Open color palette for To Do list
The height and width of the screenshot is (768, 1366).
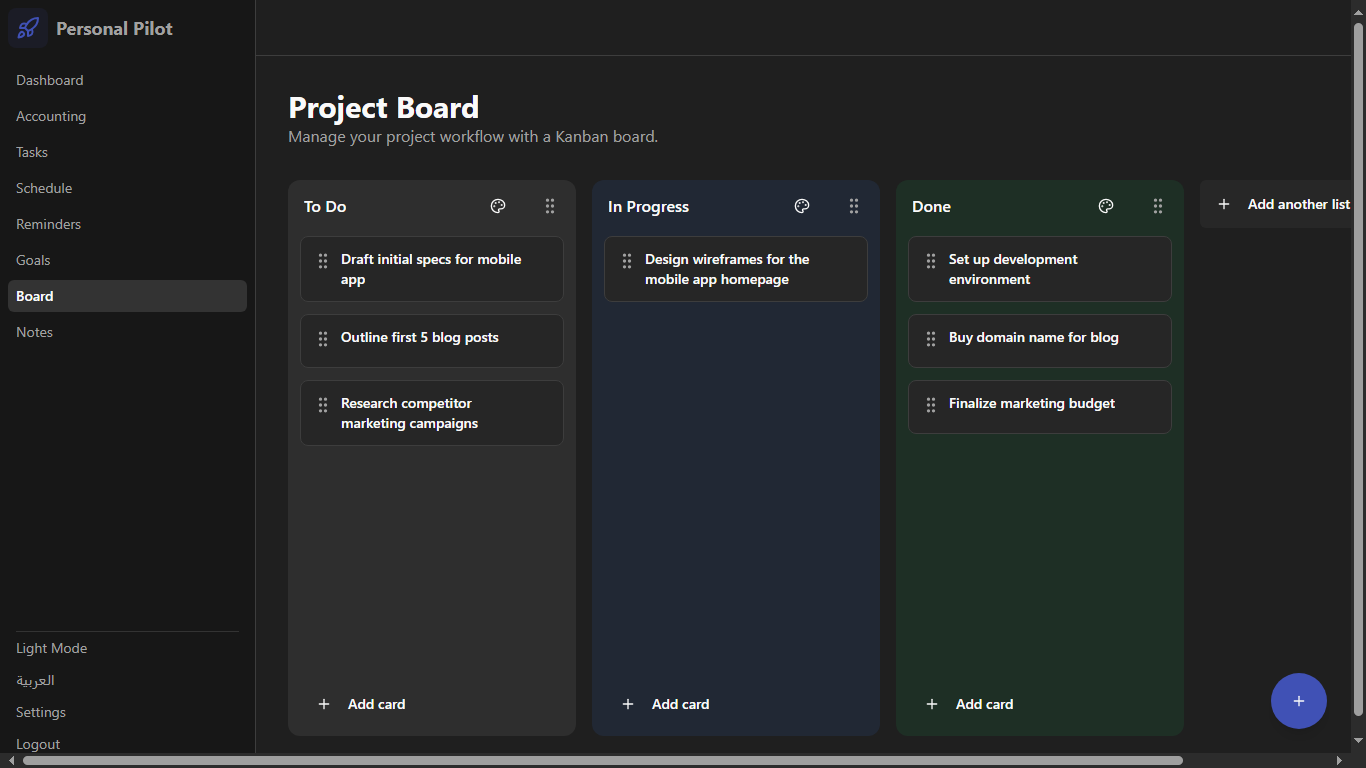[498, 206]
